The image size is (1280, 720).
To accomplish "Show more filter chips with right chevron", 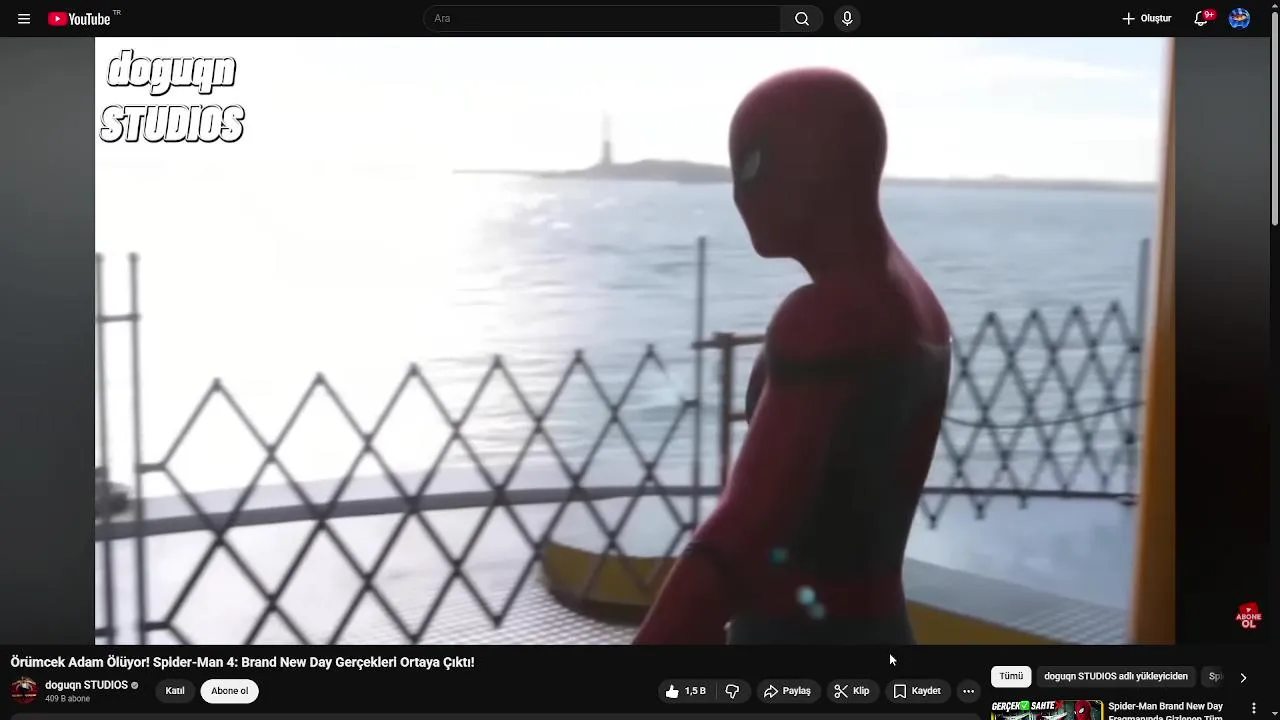I will coord(1243,677).
